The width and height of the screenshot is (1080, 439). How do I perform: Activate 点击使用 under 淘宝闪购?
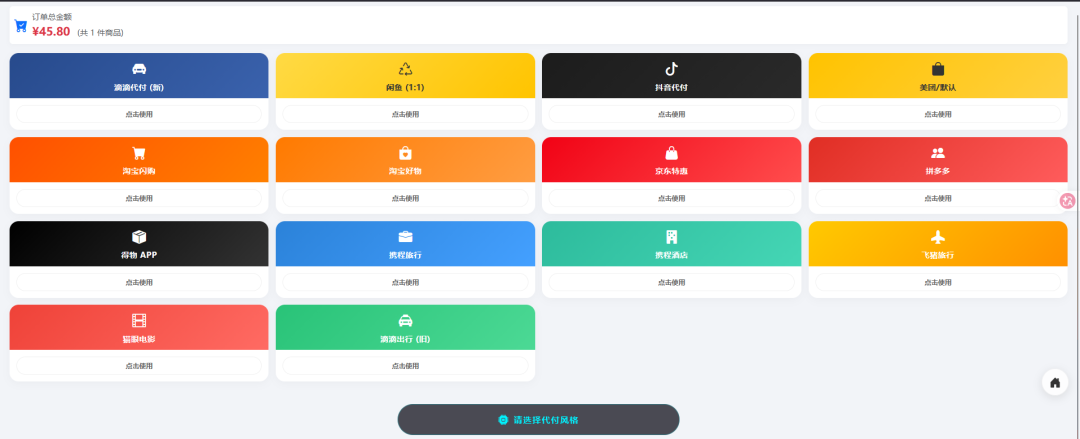click(x=139, y=198)
